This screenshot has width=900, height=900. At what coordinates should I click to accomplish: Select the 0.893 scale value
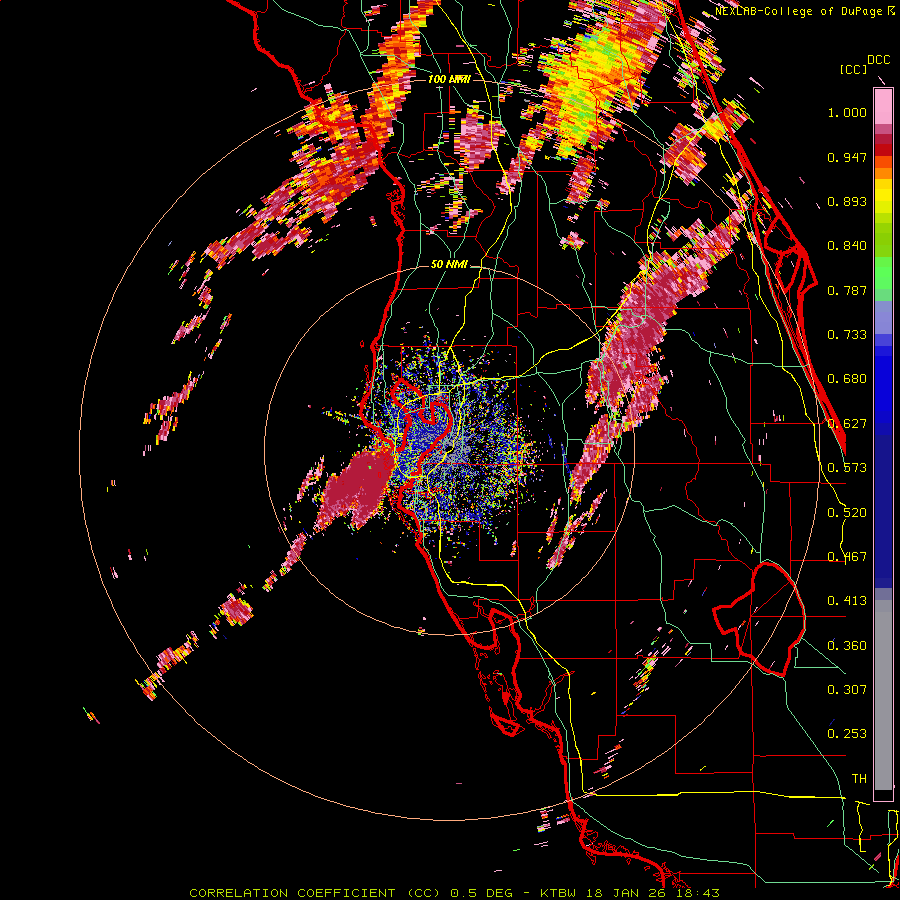tap(847, 201)
